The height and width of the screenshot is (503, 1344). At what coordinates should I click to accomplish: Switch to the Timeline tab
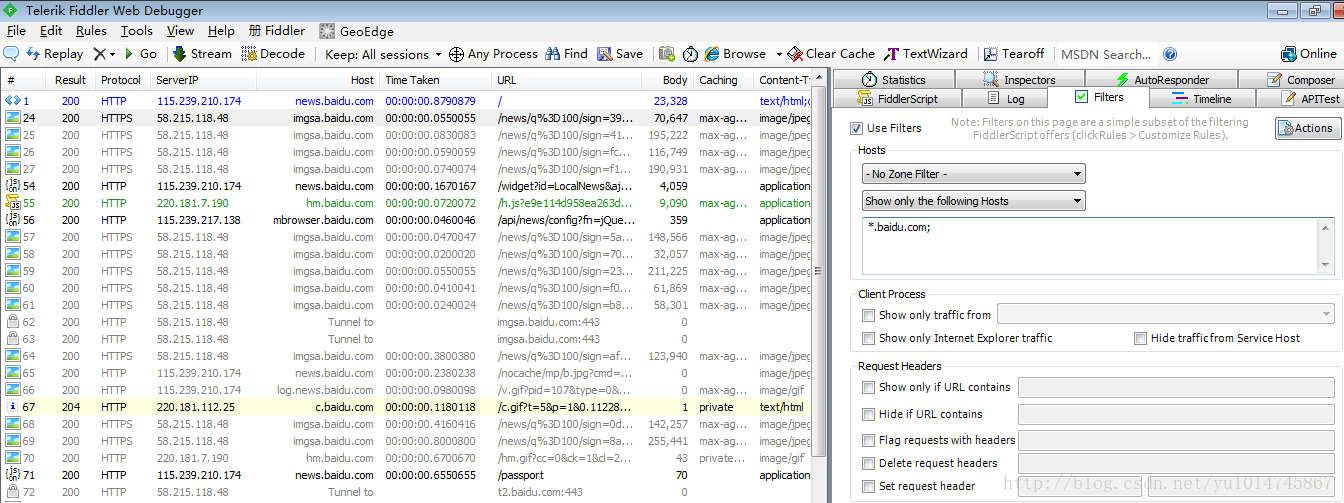tap(1201, 99)
